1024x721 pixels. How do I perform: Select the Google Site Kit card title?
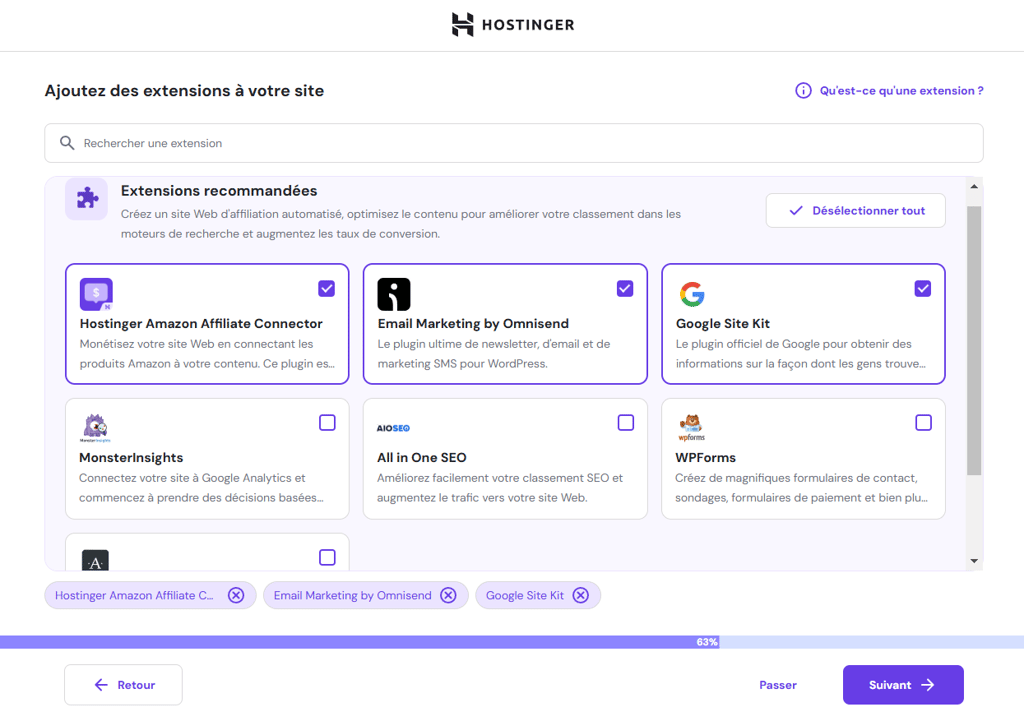click(723, 323)
